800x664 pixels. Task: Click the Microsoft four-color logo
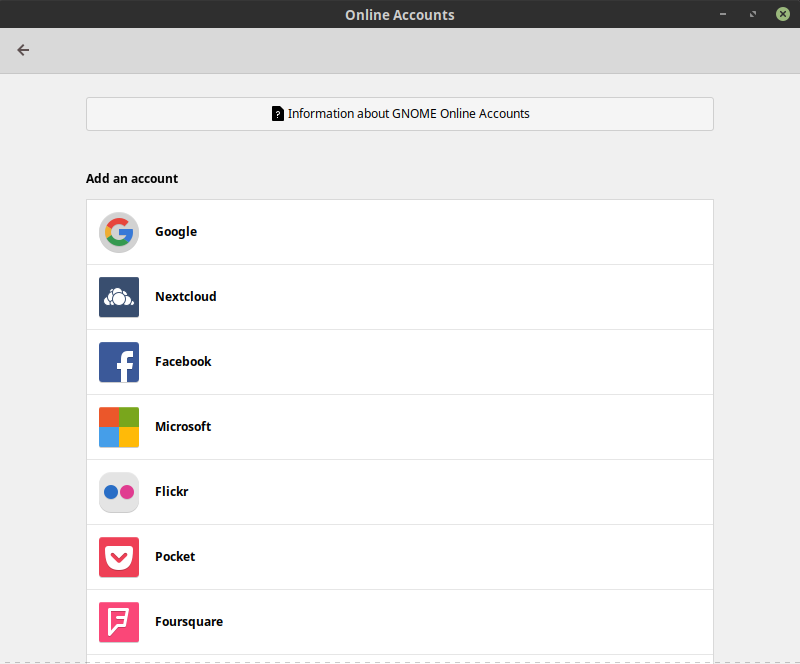point(119,427)
